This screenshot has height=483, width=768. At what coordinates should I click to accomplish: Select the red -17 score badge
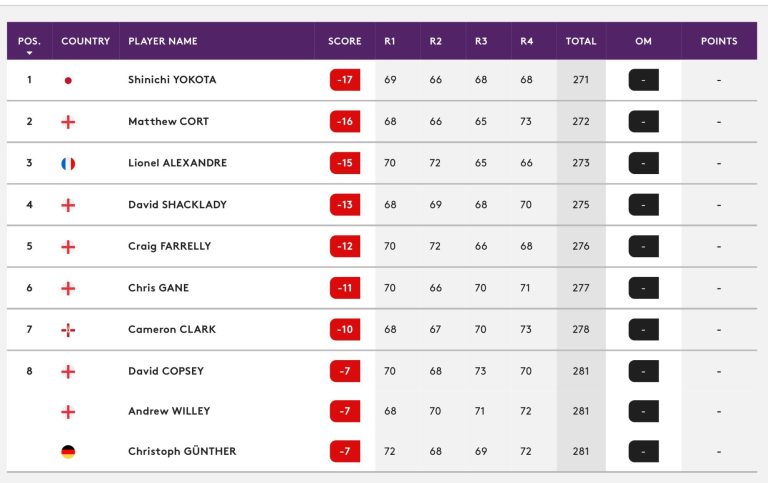point(345,80)
